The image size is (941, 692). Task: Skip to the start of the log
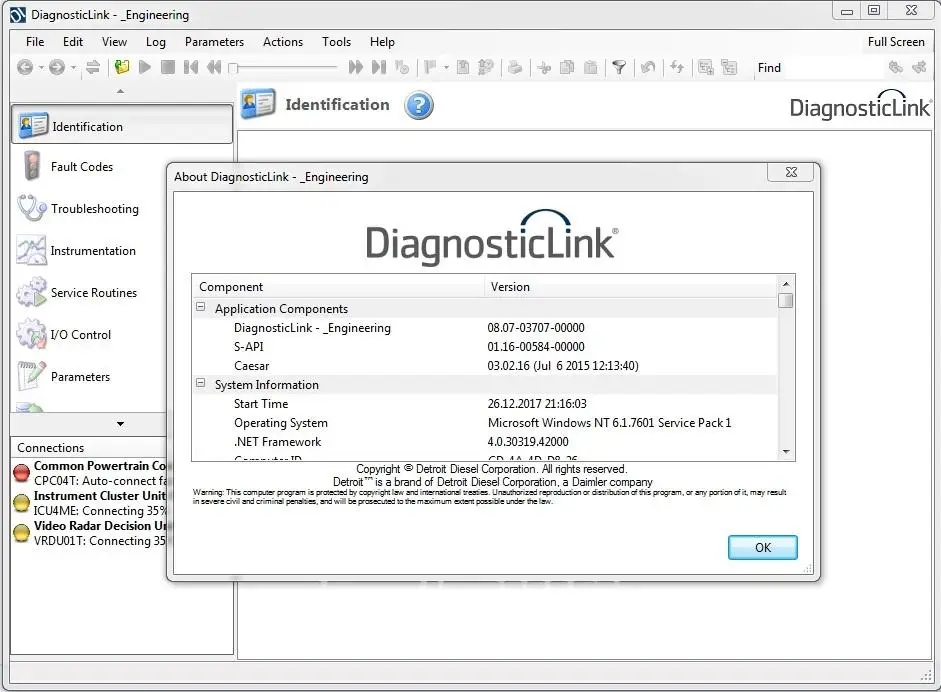tap(191, 67)
